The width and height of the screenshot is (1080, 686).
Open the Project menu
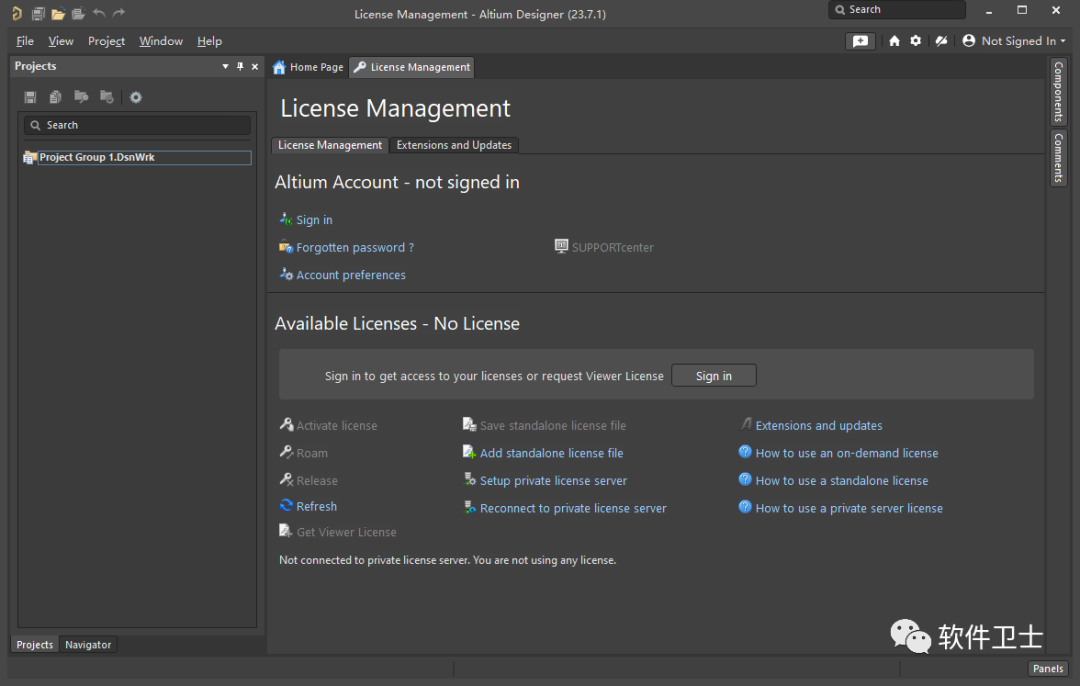click(106, 41)
